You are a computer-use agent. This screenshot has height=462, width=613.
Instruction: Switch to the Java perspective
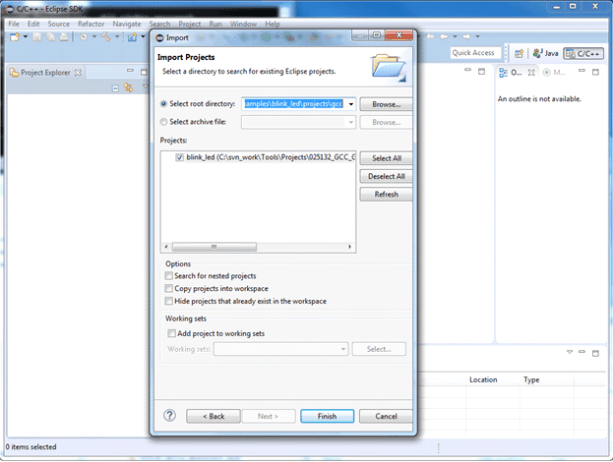tap(546, 53)
